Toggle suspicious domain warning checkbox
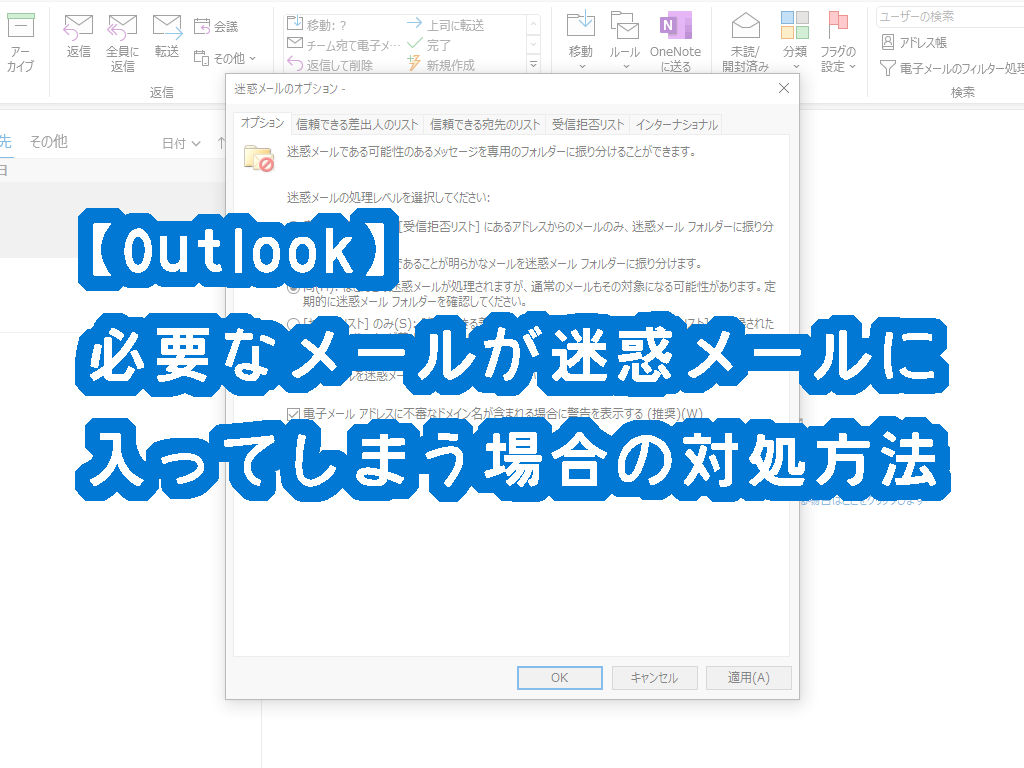This screenshot has width=1024, height=768. click(x=293, y=414)
